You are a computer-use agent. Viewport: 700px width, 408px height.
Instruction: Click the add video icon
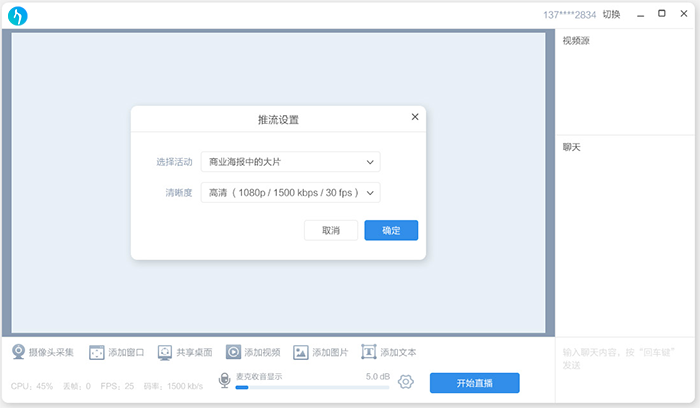coord(233,352)
